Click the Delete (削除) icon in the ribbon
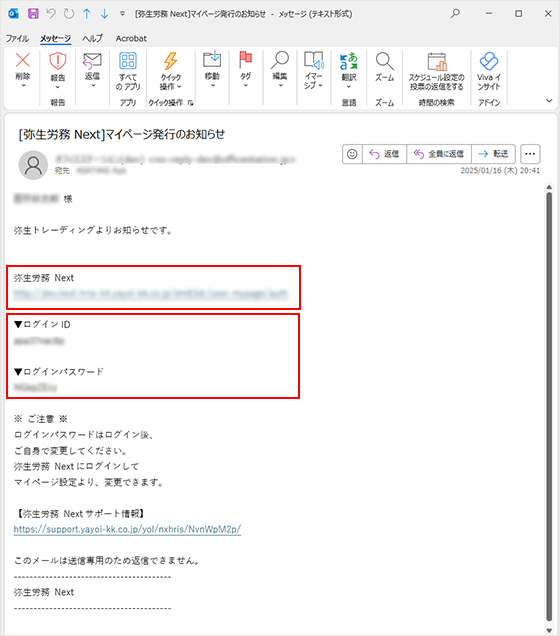The image size is (560, 636). tap(23, 60)
